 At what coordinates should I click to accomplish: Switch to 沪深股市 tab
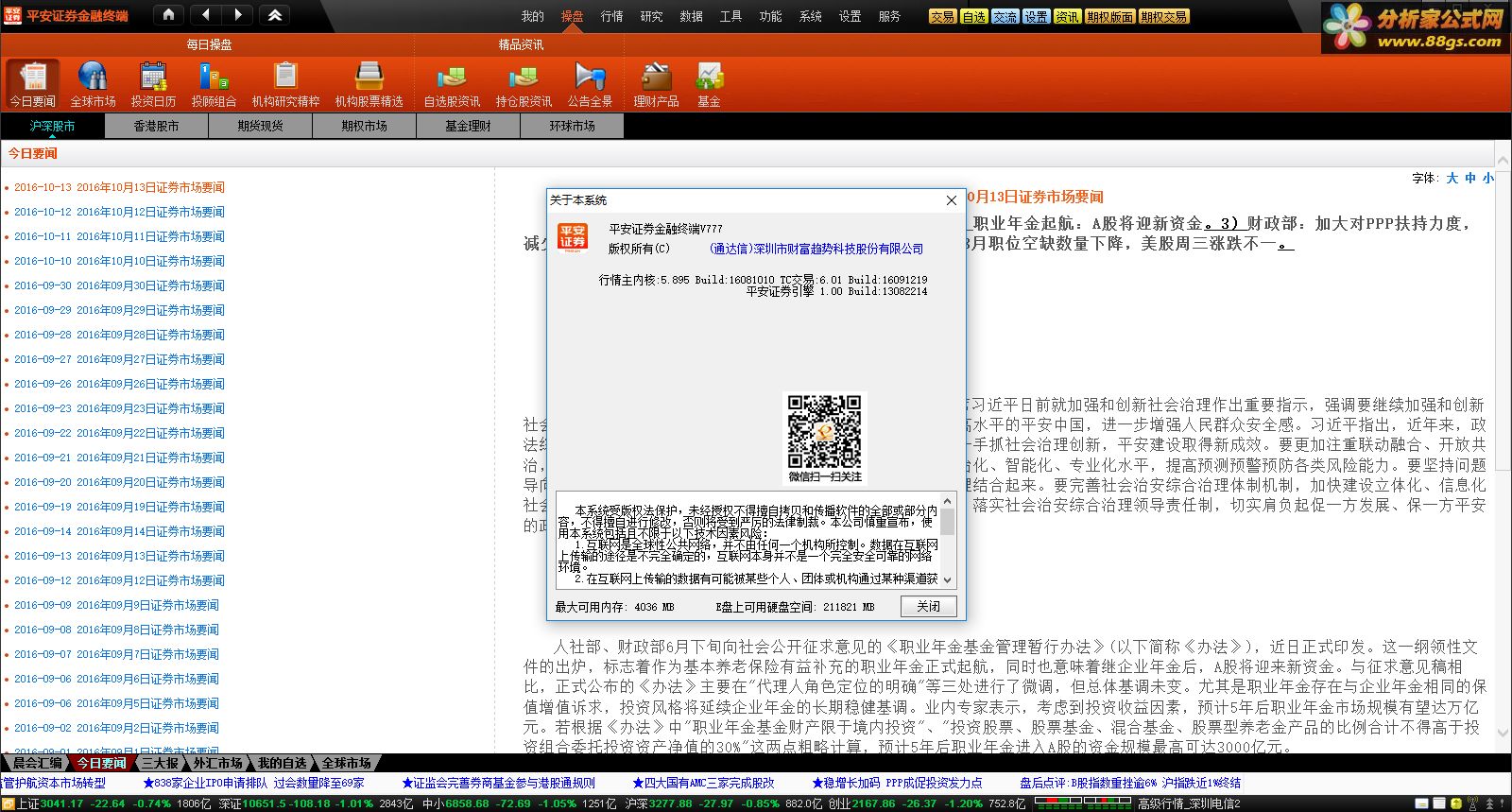[x=52, y=126]
